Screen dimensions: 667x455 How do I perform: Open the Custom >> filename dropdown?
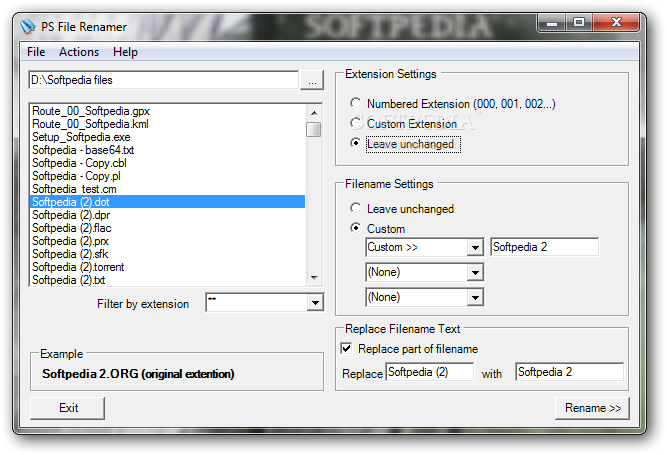coord(475,247)
